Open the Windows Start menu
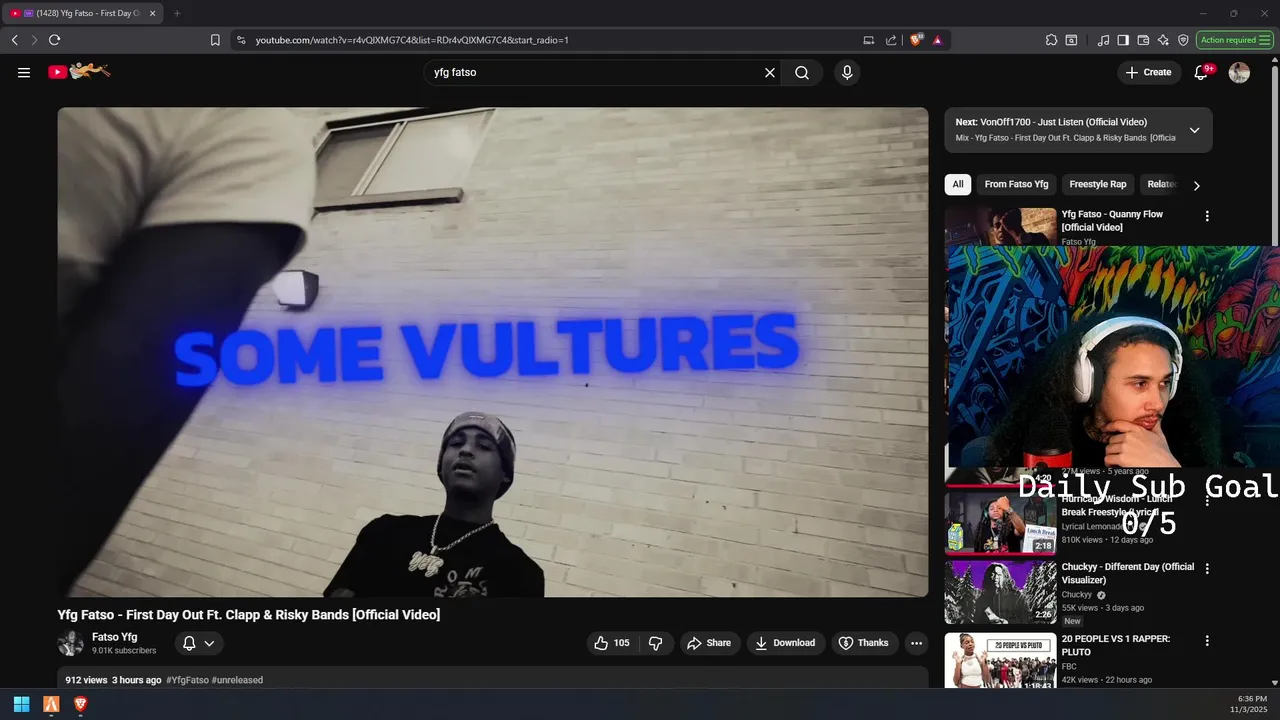The height and width of the screenshot is (720, 1280). [21, 704]
